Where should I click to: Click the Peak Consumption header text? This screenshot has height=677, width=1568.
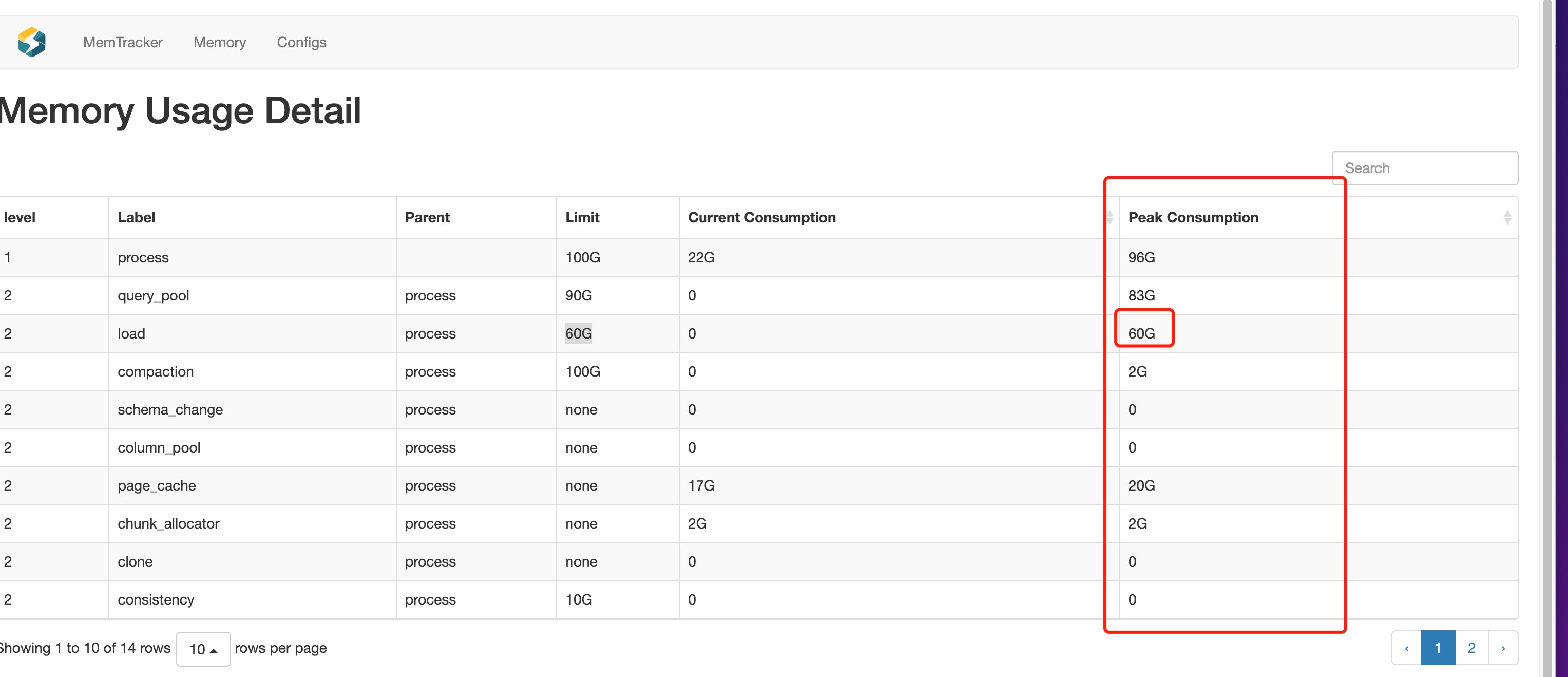click(x=1193, y=217)
